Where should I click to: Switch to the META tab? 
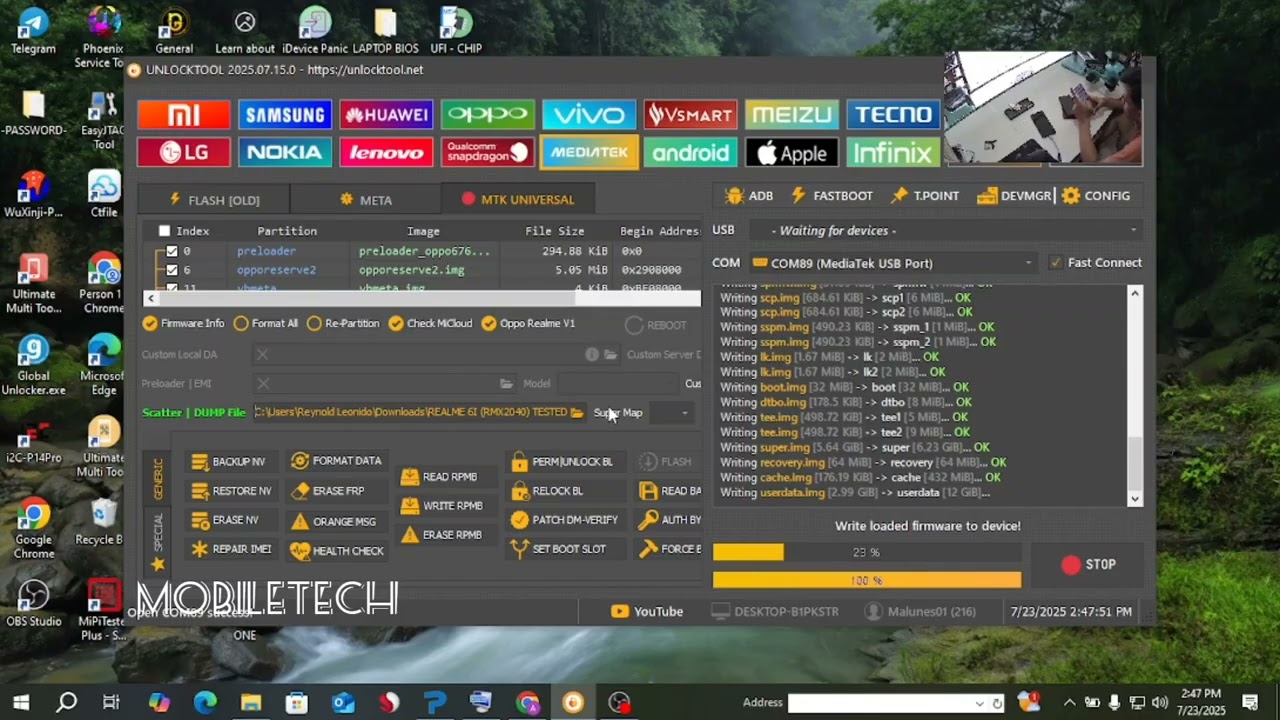pyautogui.click(x=366, y=200)
